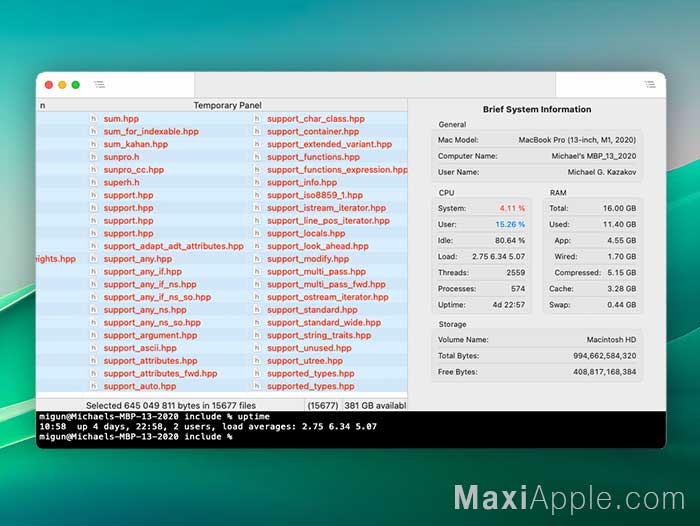
Task: Click the terminal prompt line to focus input
Action: point(136,437)
